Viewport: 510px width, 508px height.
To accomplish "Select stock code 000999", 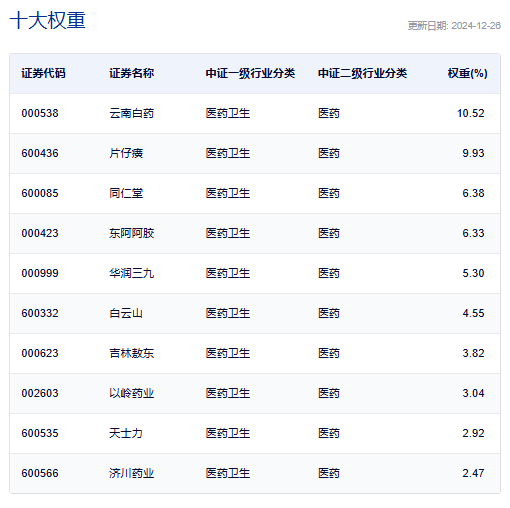I will [x=40, y=273].
